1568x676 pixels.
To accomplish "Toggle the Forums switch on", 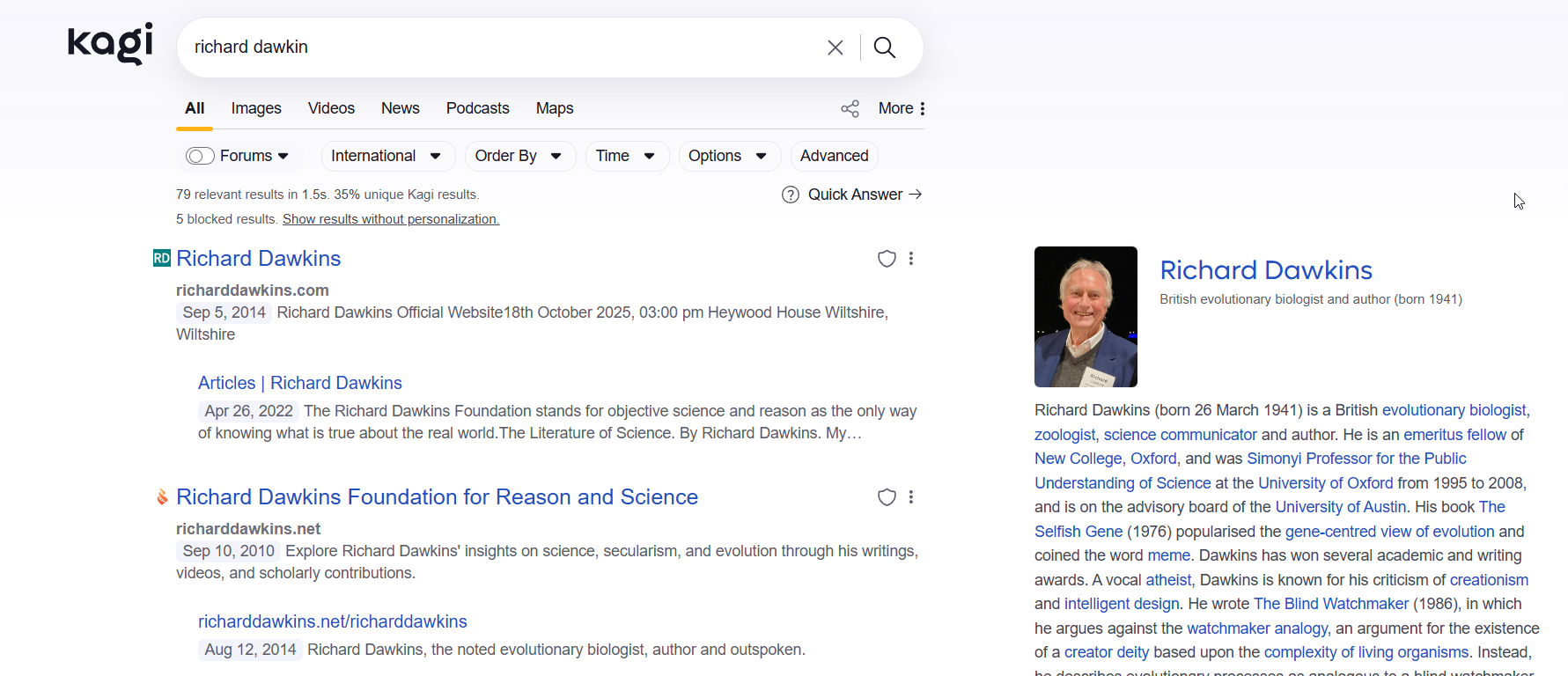I will click(200, 156).
